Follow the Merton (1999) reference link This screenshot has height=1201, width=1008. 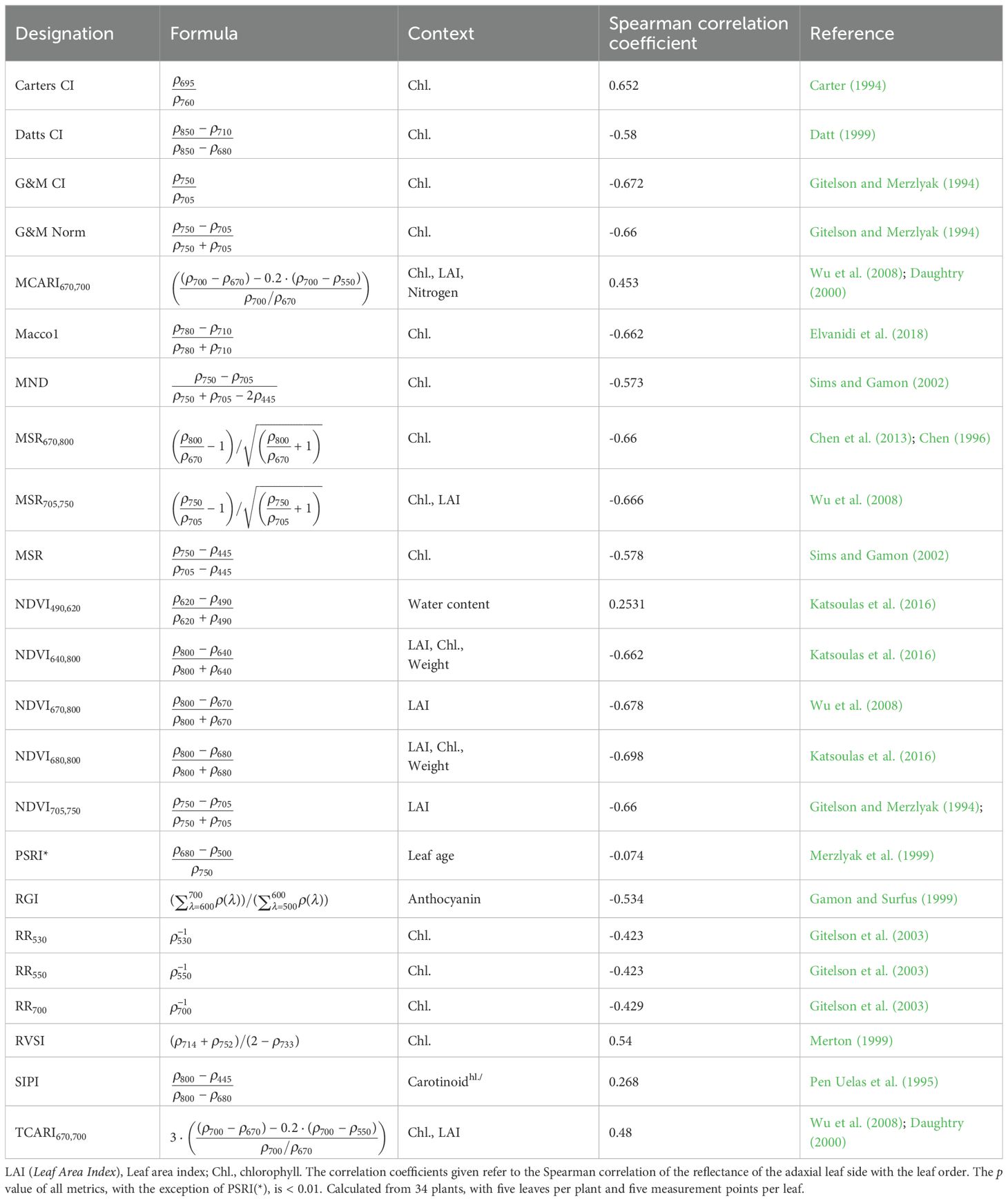(851, 1041)
